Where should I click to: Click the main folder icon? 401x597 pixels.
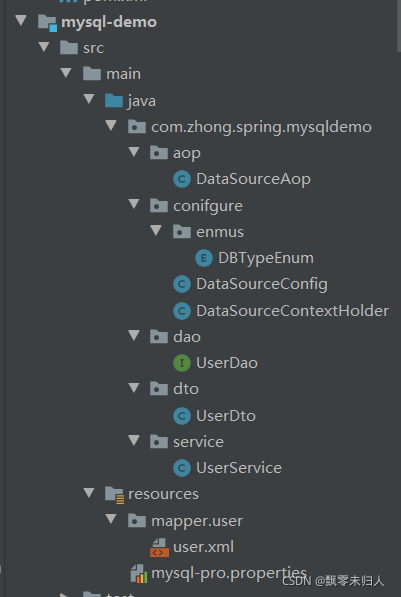click(92, 73)
